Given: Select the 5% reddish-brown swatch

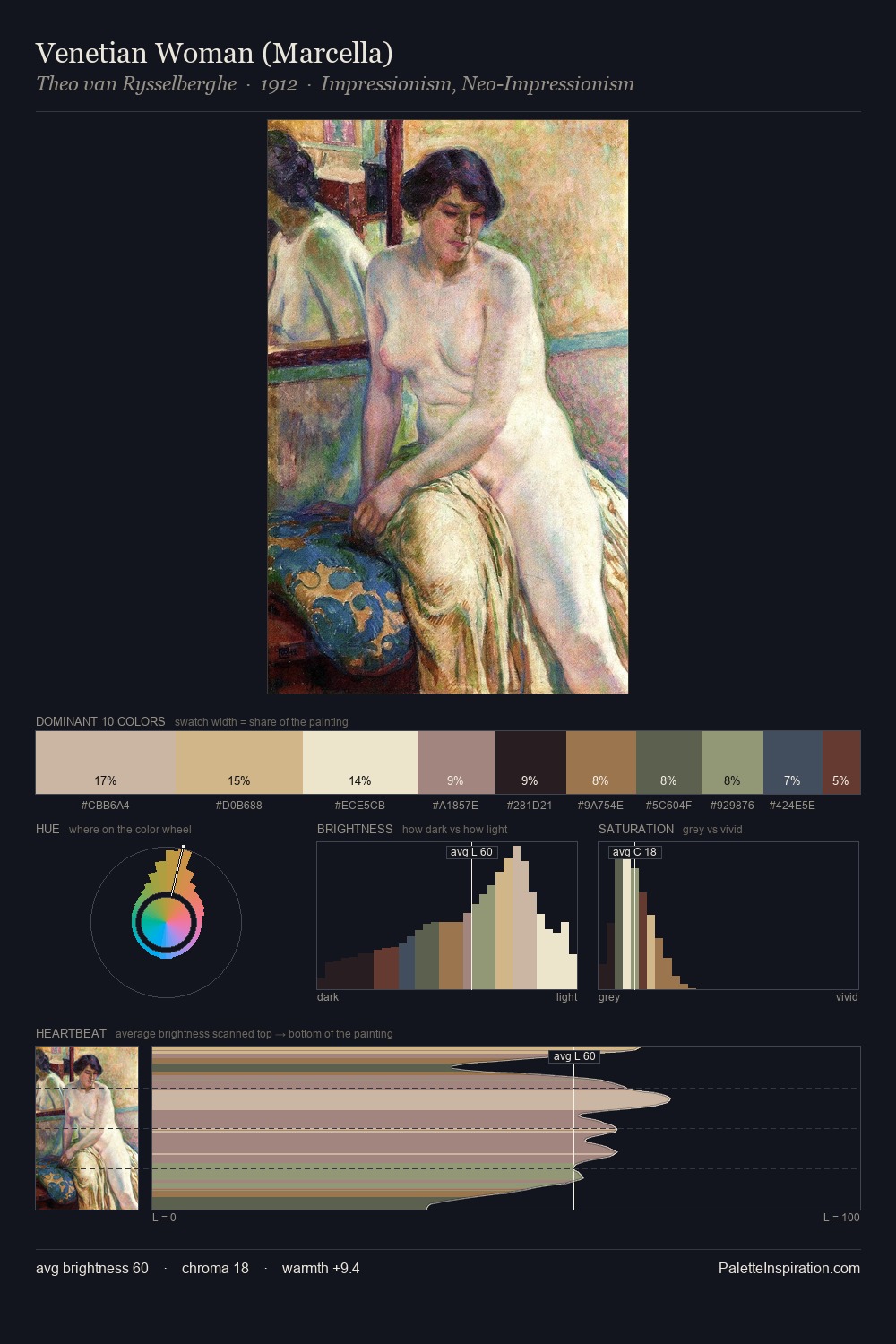Looking at the screenshot, I should point(841,762).
